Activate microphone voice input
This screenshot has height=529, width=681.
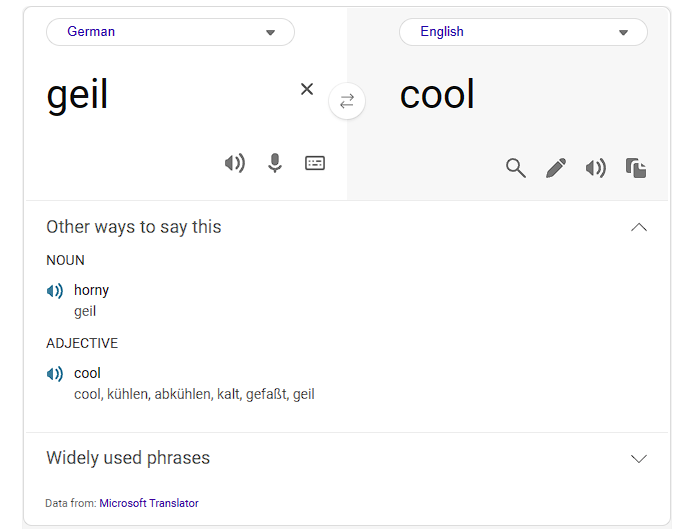click(274, 163)
